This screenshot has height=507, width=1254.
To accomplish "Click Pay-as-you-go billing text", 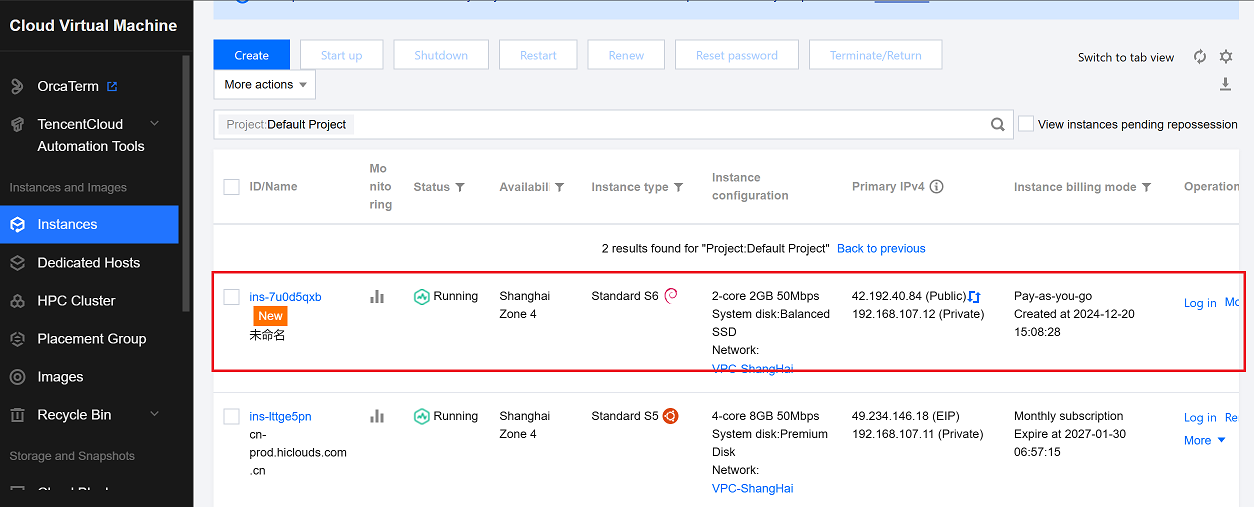I will tap(1053, 296).
